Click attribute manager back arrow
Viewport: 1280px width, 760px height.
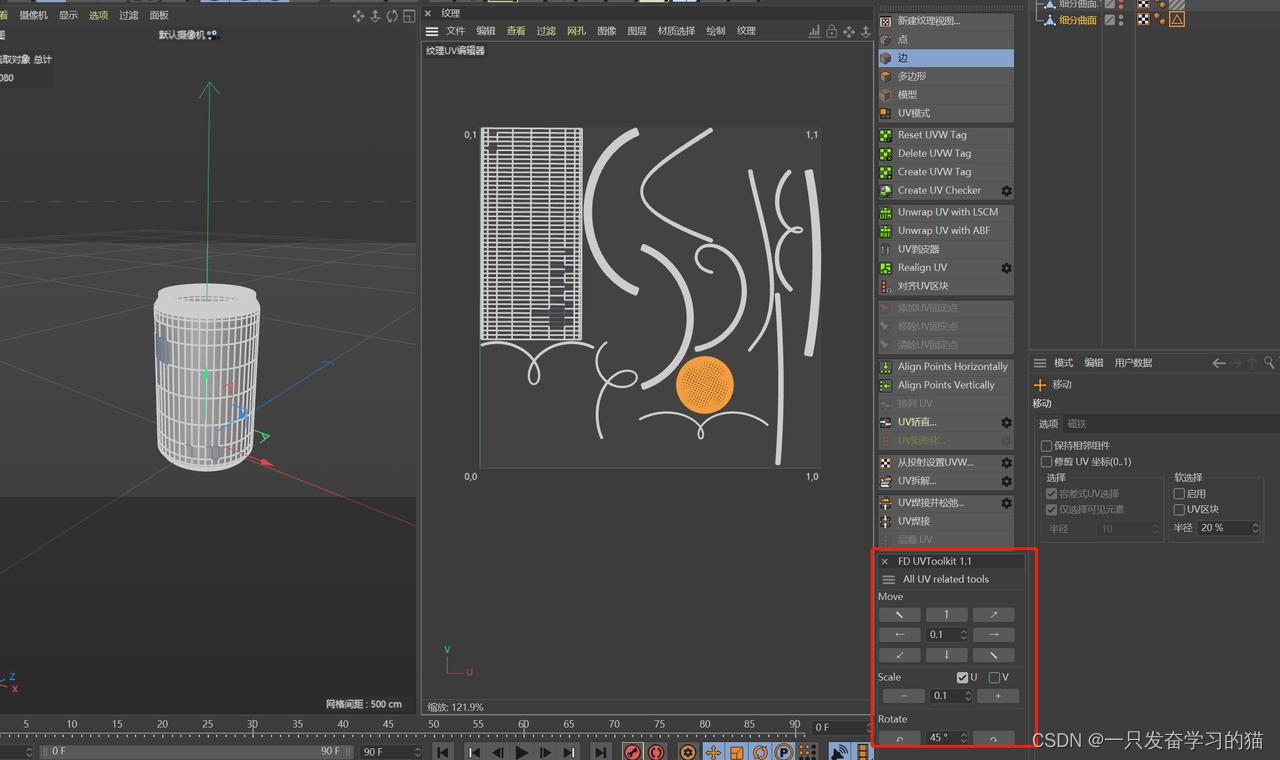click(x=1218, y=363)
